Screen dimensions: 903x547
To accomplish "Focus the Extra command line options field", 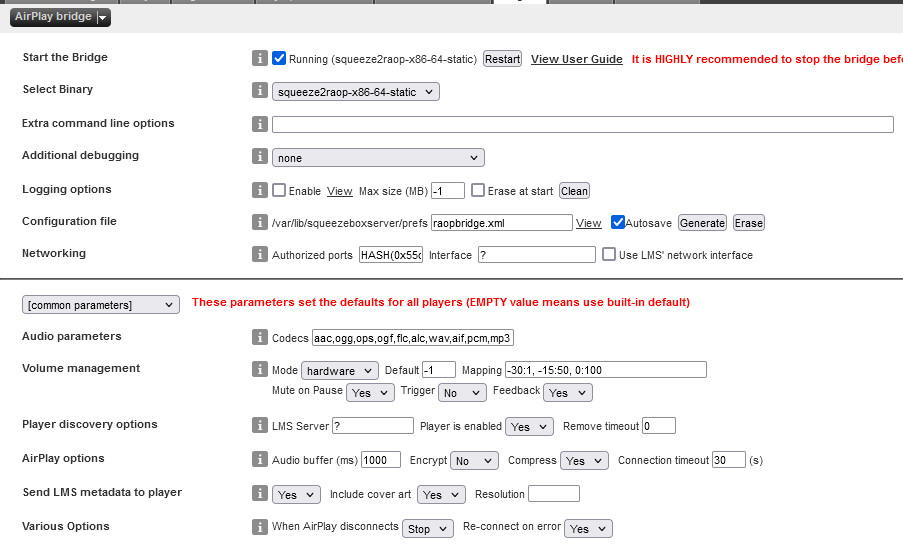I will 583,124.
